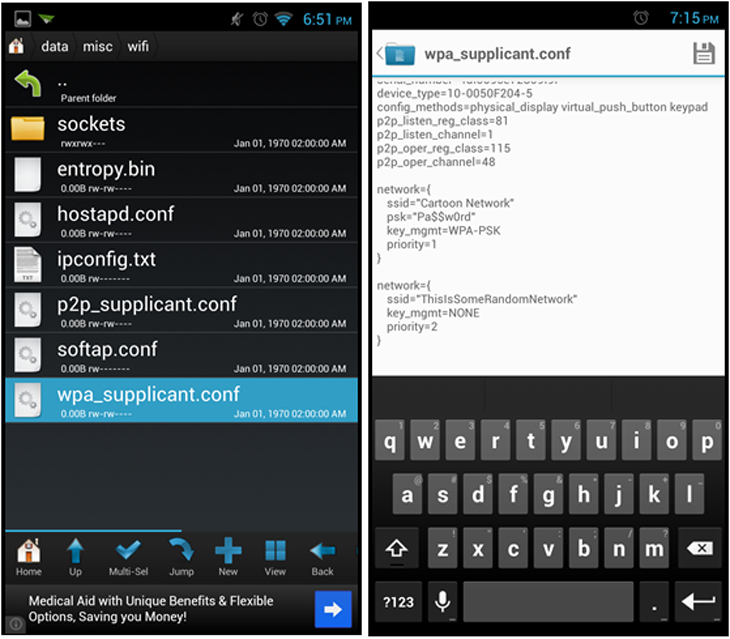Toggle the keyboard shift key

[396, 547]
